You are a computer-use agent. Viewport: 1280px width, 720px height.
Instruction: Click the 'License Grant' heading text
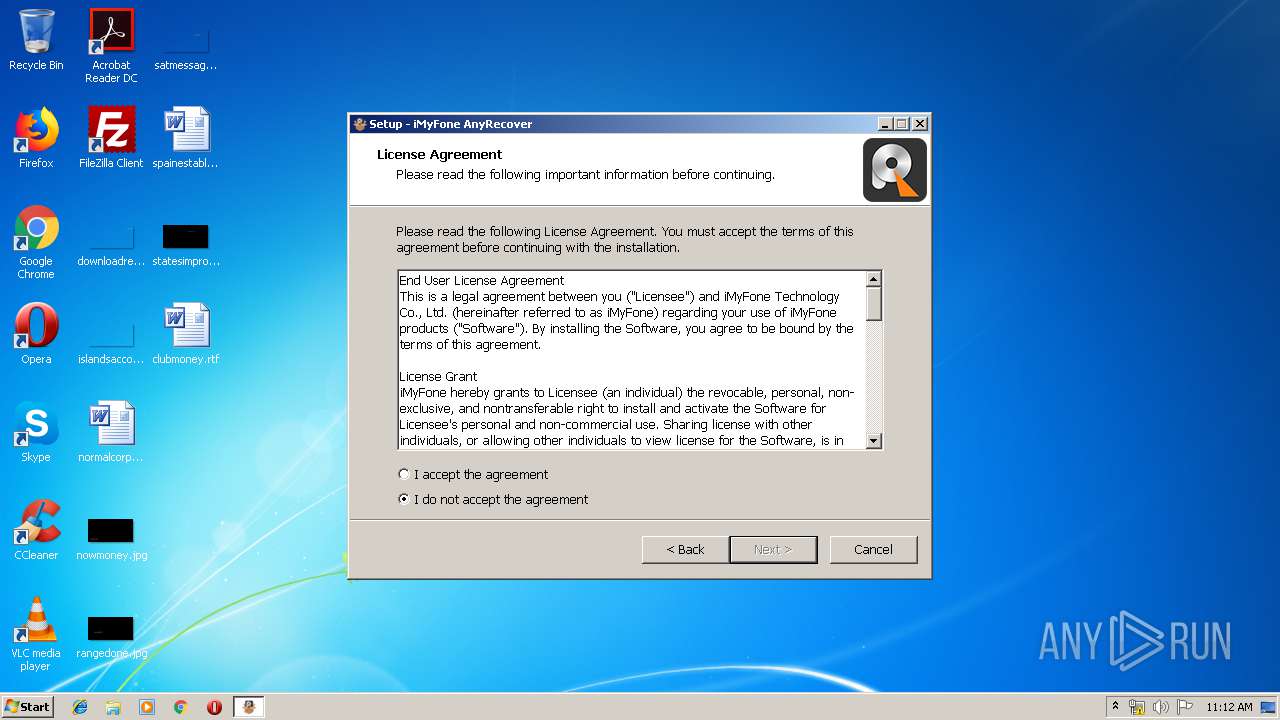coord(438,377)
